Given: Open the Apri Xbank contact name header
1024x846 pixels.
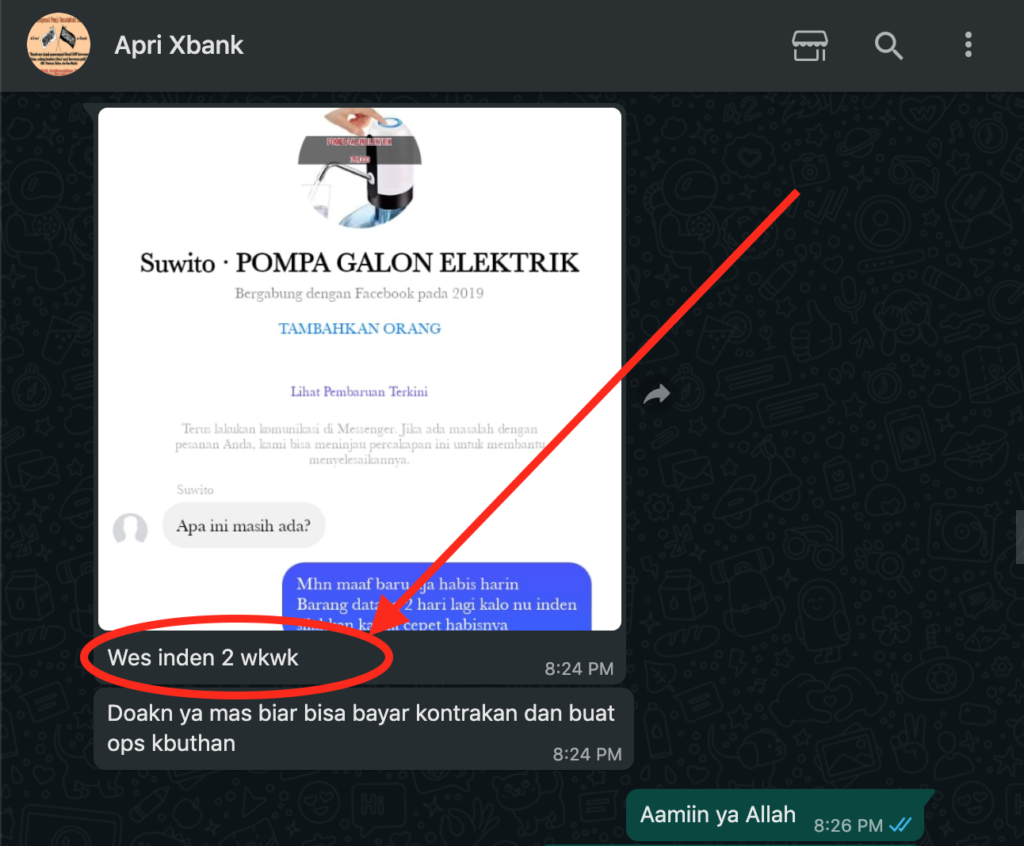Looking at the screenshot, I should point(179,45).
